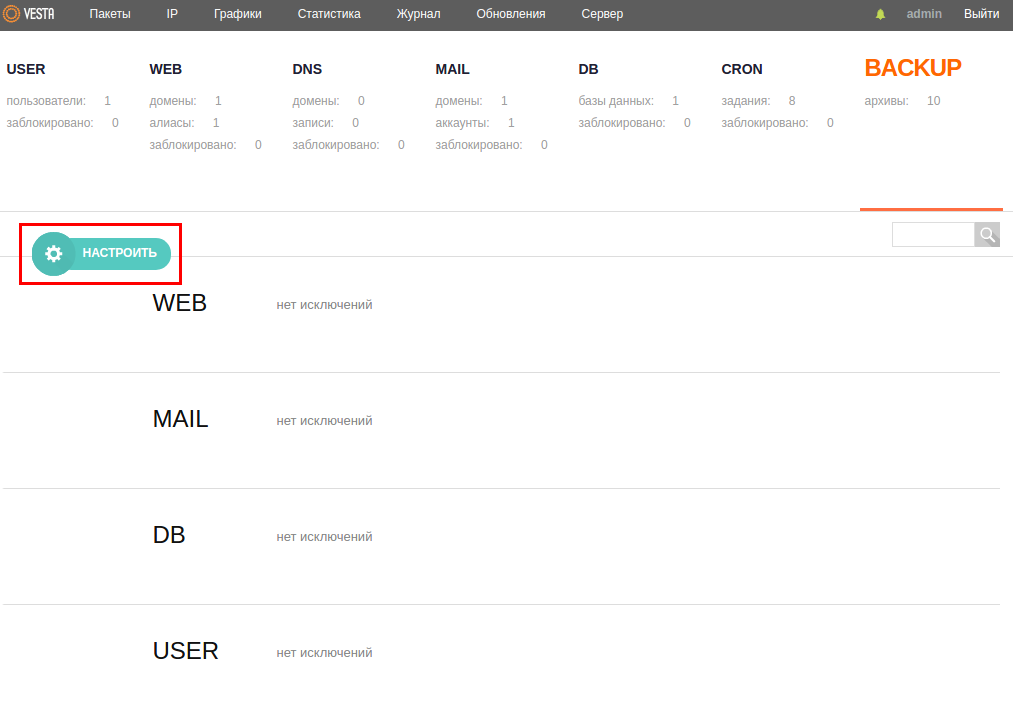Image resolution: width=1013 pixels, height=714 pixels.
Task: Open notifications bell icon
Action: point(880,14)
